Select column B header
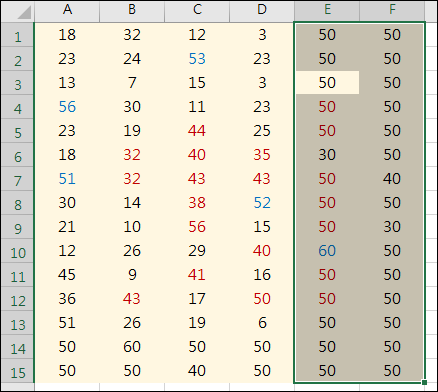438x392 pixels. tap(132, 12)
